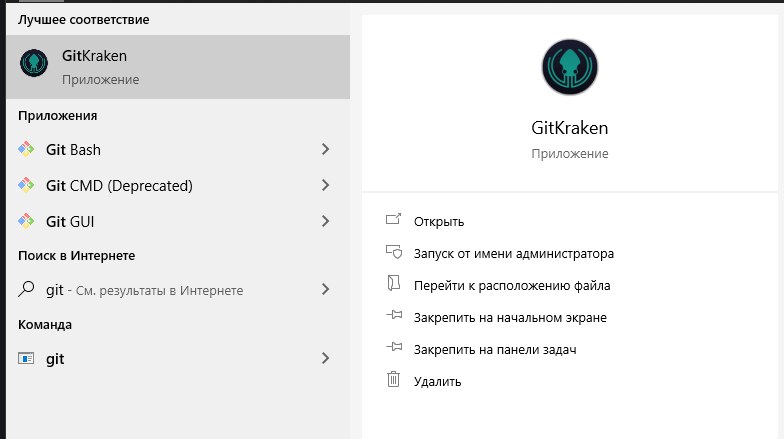Choose Закрепить на начальном экране
784x439 pixels.
coord(510,318)
